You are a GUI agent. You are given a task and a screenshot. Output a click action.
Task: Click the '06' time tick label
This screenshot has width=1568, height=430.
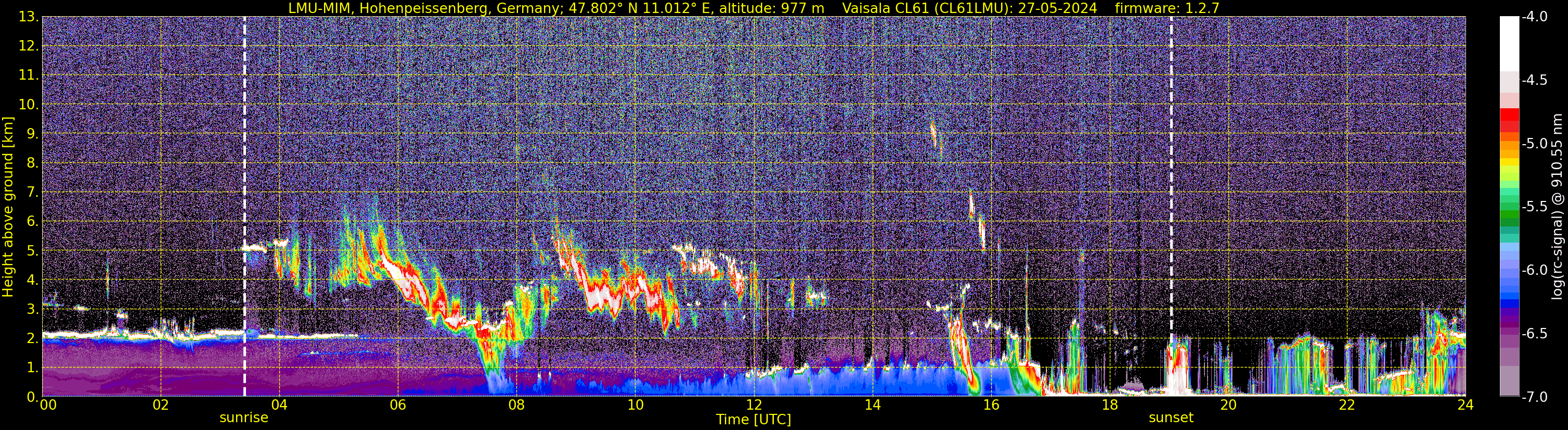pos(397,405)
